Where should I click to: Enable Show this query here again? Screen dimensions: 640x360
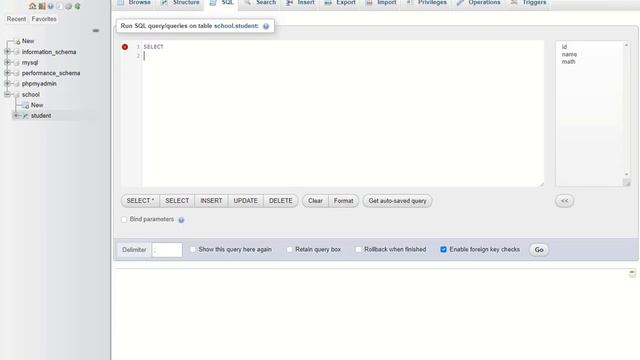[x=193, y=249]
